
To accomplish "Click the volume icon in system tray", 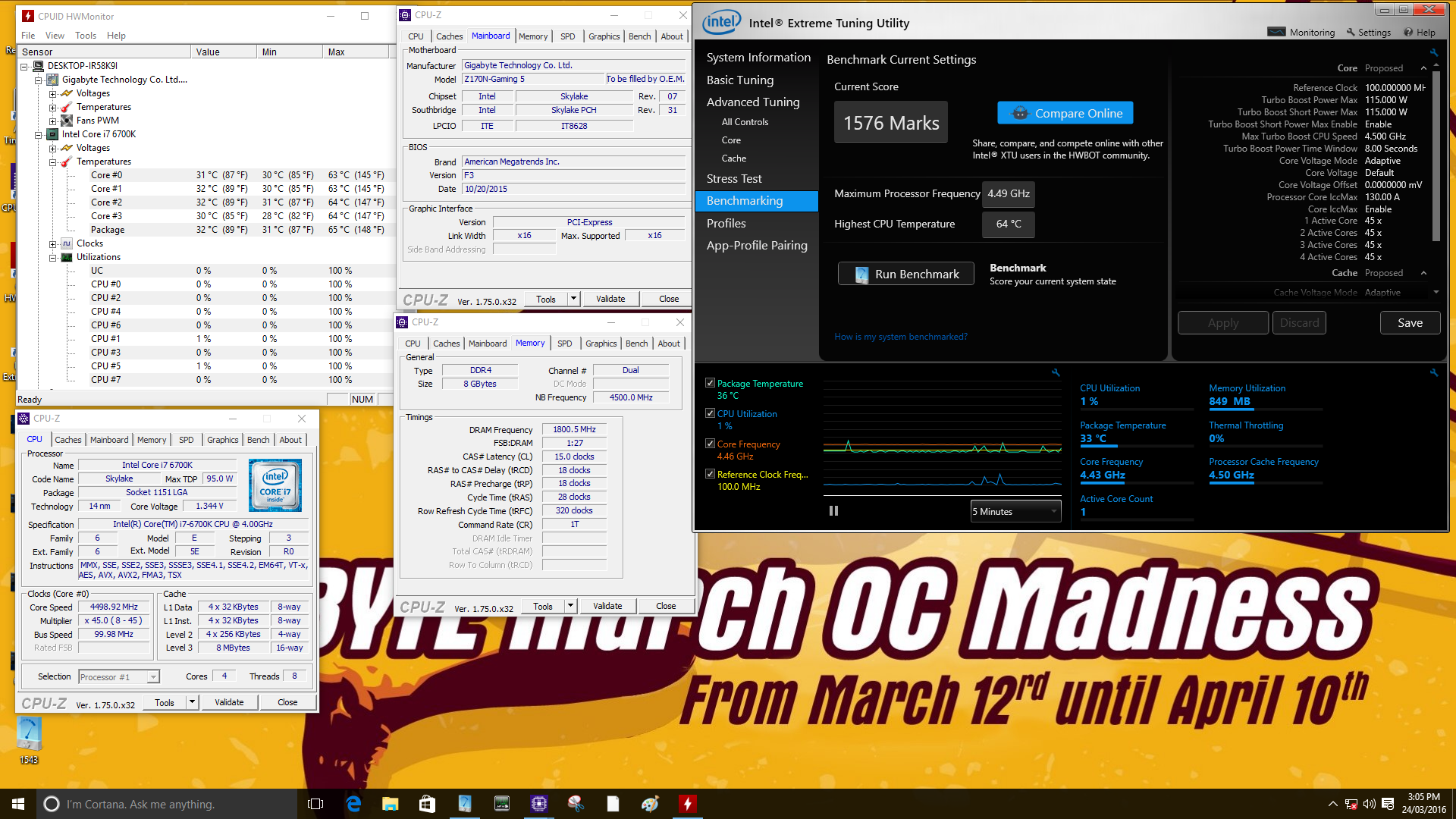I will (1369, 804).
